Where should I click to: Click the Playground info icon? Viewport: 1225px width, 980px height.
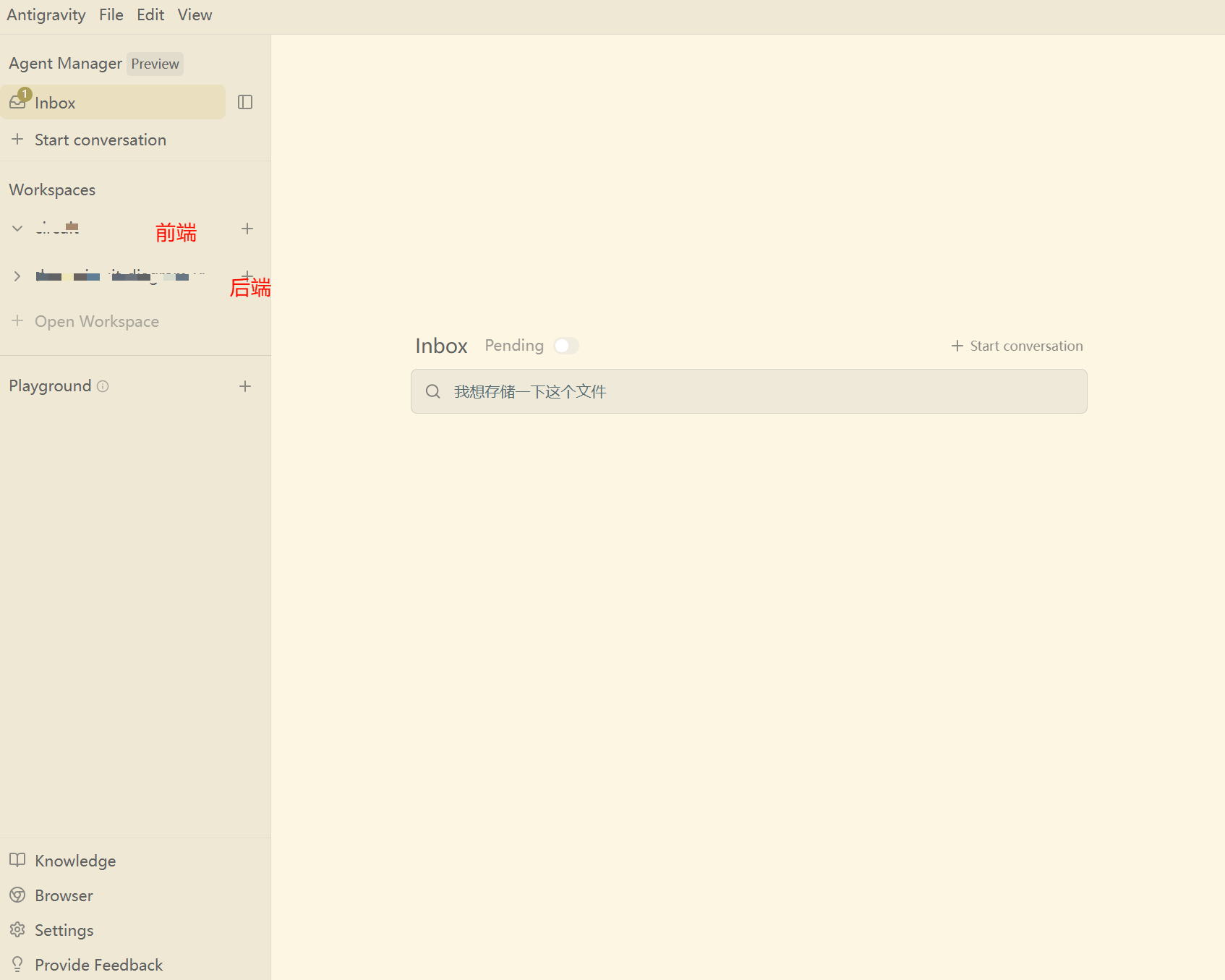click(x=103, y=386)
